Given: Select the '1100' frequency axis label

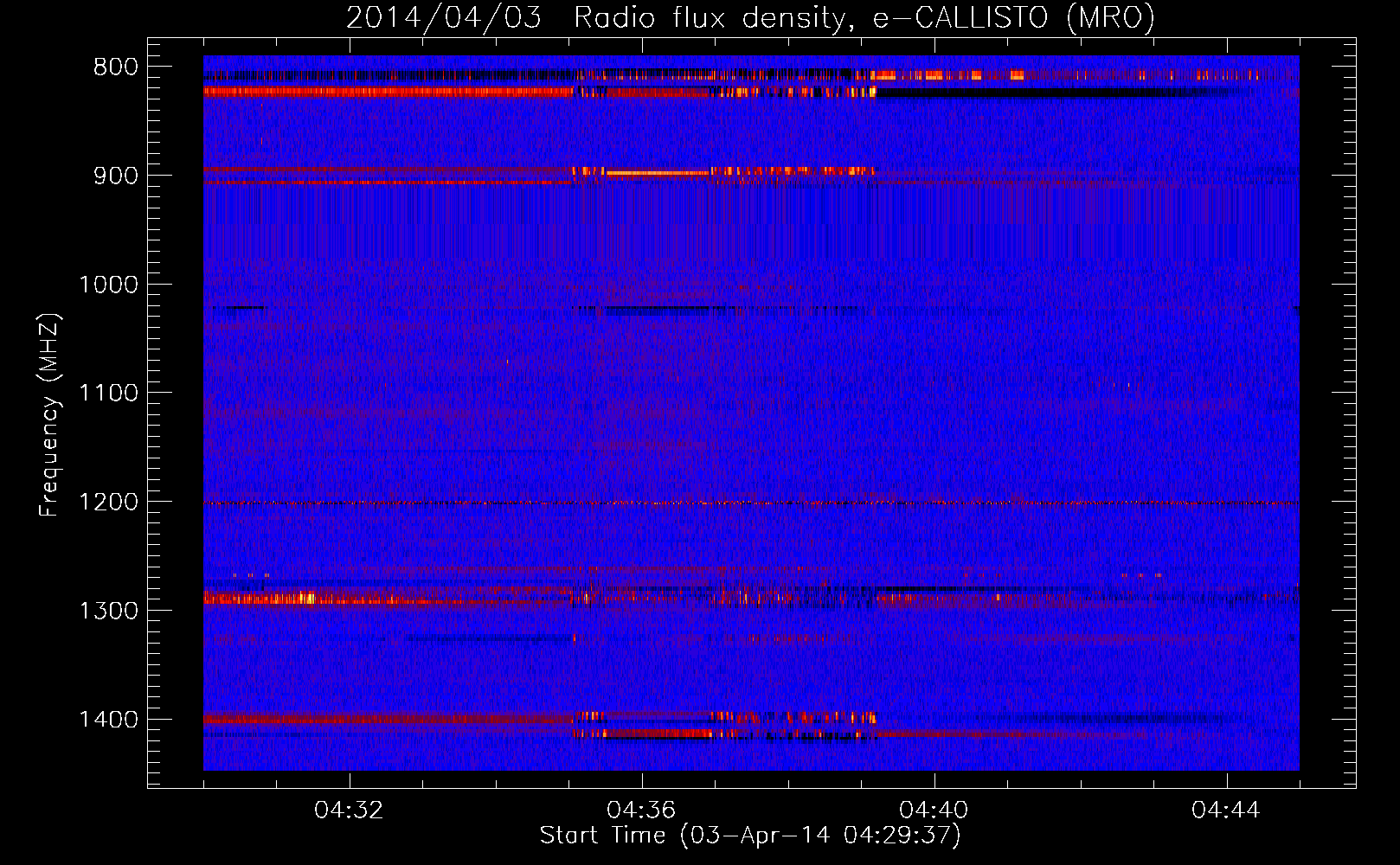Looking at the screenshot, I should point(108,394).
